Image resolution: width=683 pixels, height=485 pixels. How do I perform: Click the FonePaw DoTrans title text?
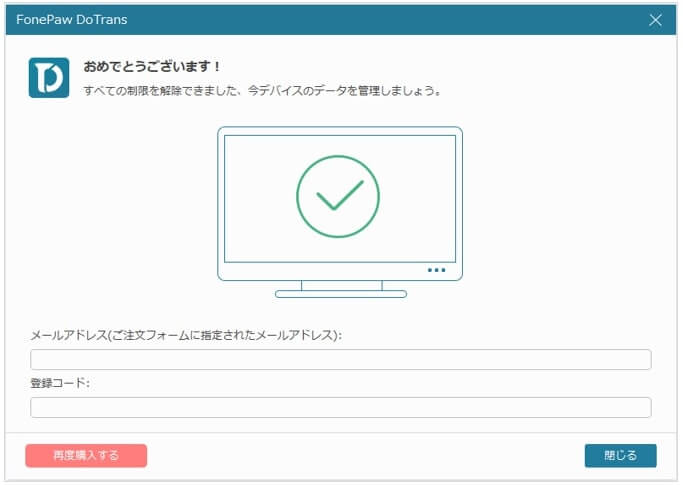72,20
